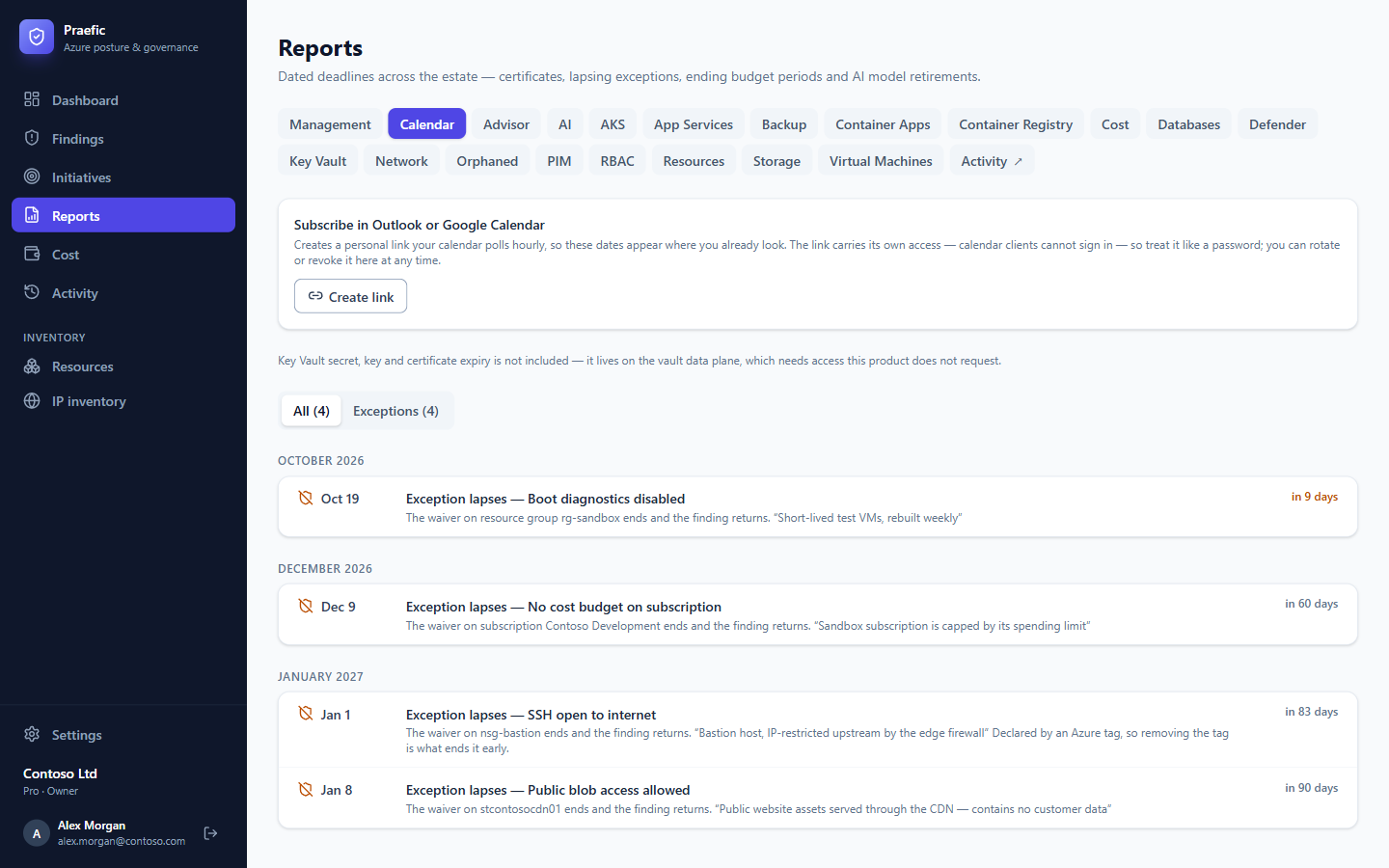Click the Activity history icon in sidebar
The width and height of the screenshot is (1389, 868).
32,292
